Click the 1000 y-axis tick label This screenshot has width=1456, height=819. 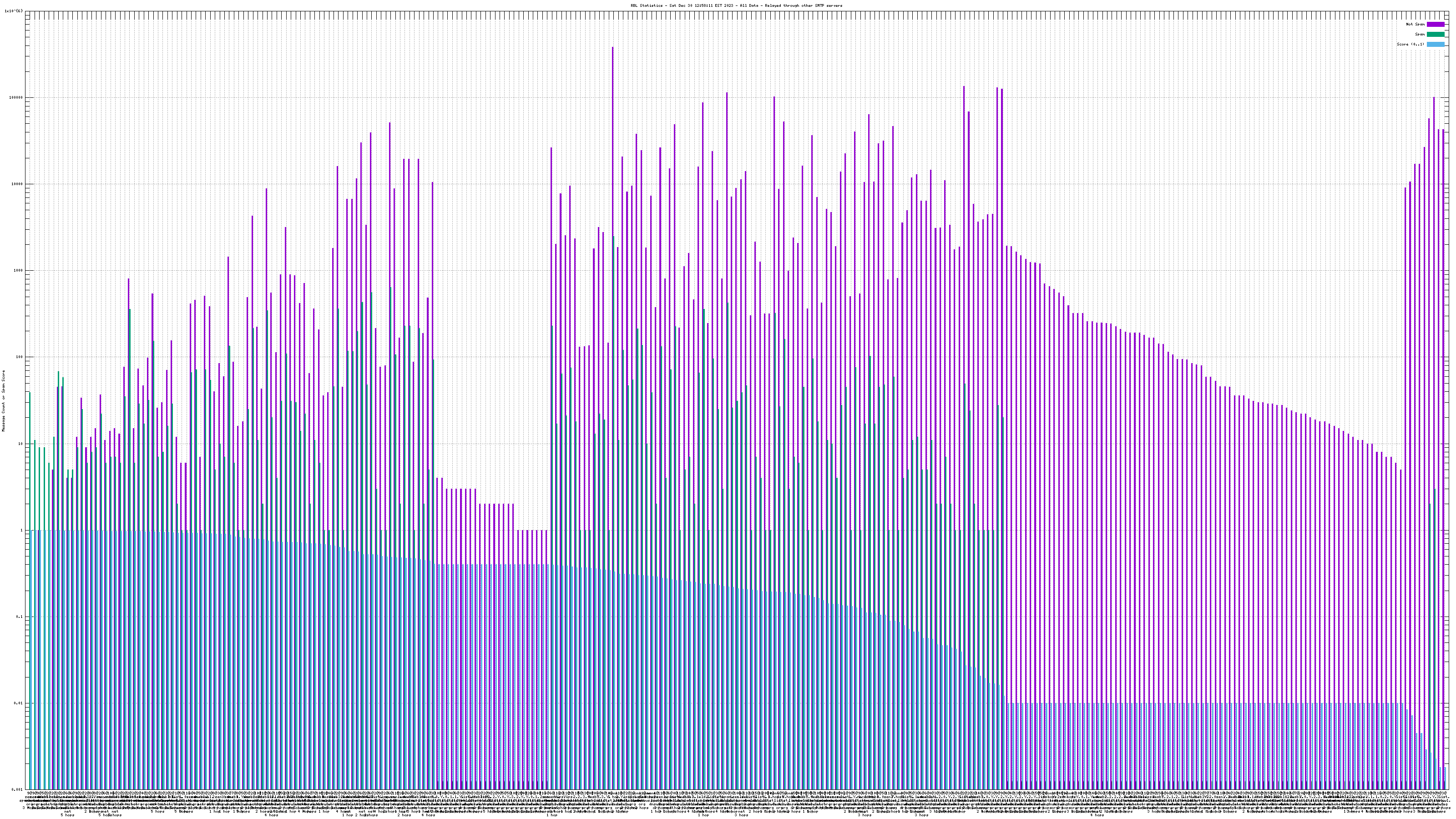click(x=19, y=271)
